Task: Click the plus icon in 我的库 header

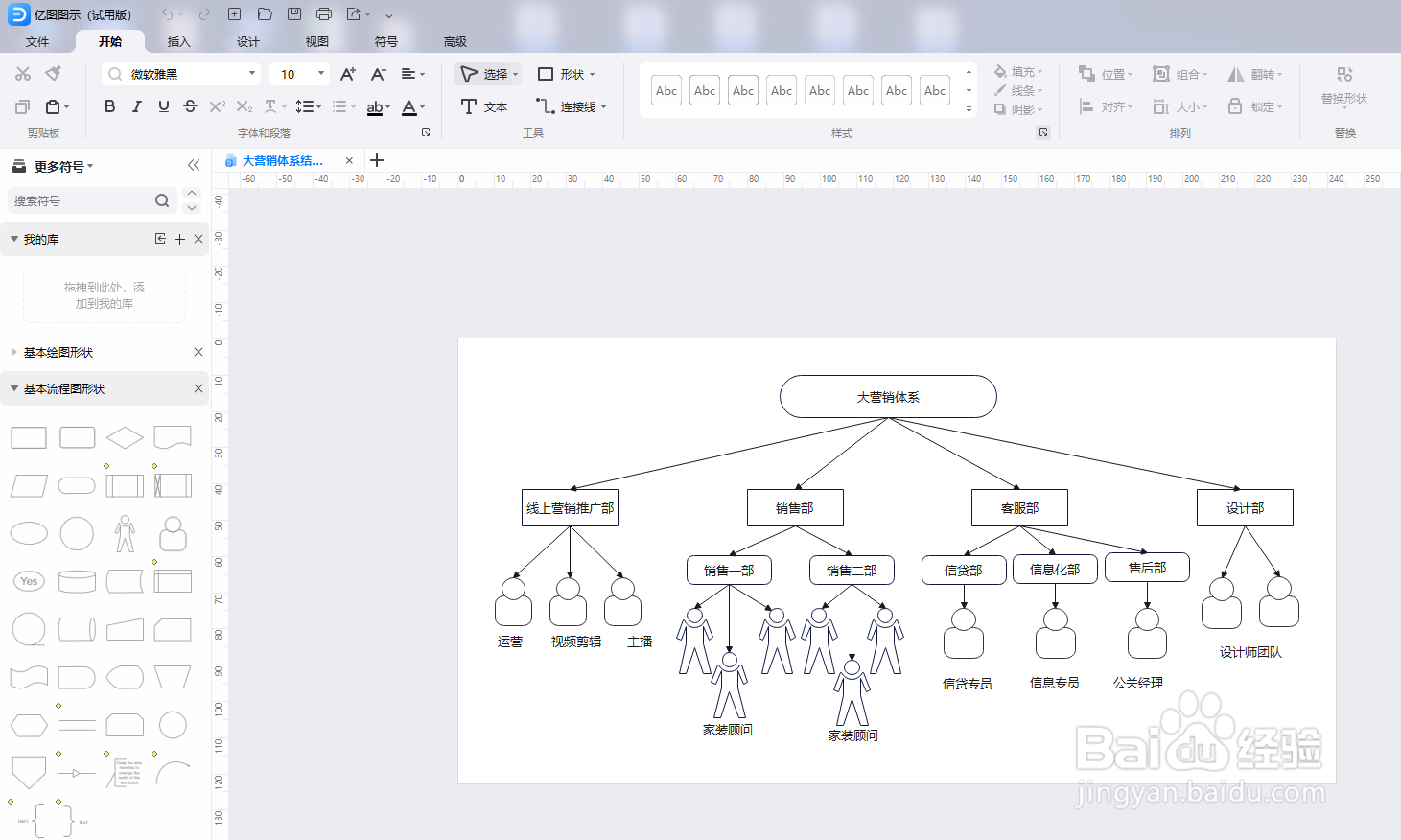Action: pyautogui.click(x=179, y=239)
